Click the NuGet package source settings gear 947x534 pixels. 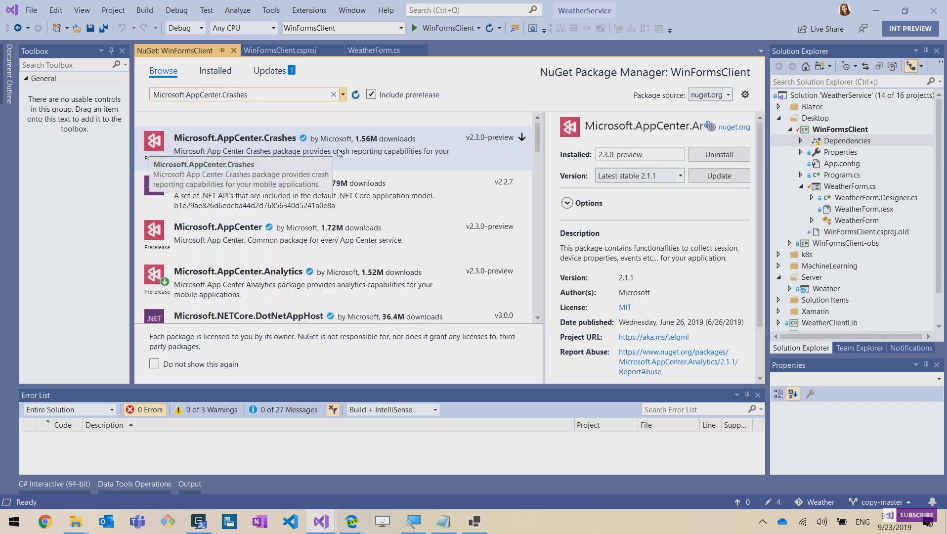[744, 95]
